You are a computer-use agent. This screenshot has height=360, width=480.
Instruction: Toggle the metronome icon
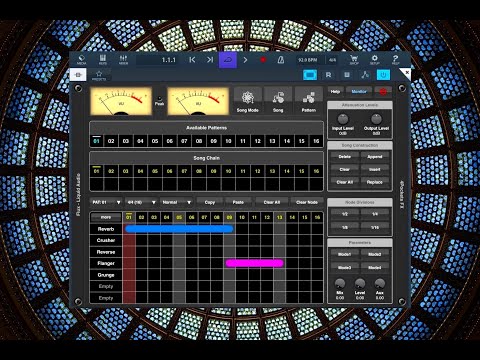(281, 60)
